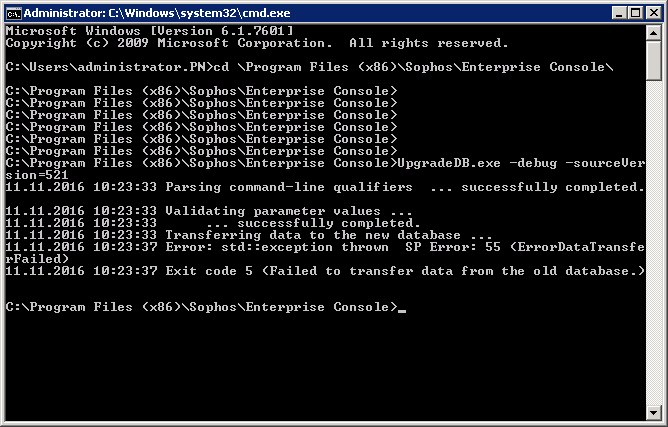Click the empty black console area below the prompt
Viewport: 668px width, 427px height.
[x=325, y=366]
